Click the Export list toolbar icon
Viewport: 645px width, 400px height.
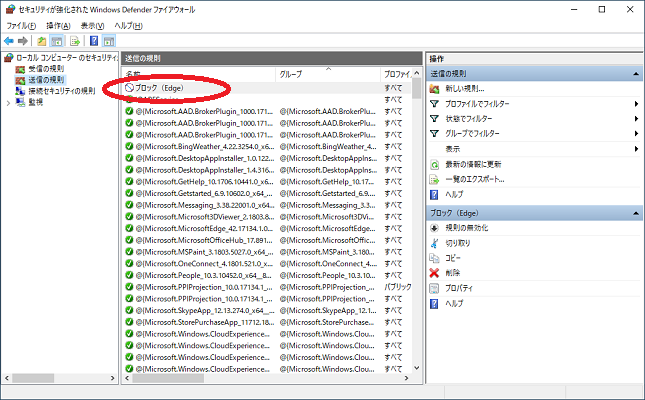(x=75, y=41)
